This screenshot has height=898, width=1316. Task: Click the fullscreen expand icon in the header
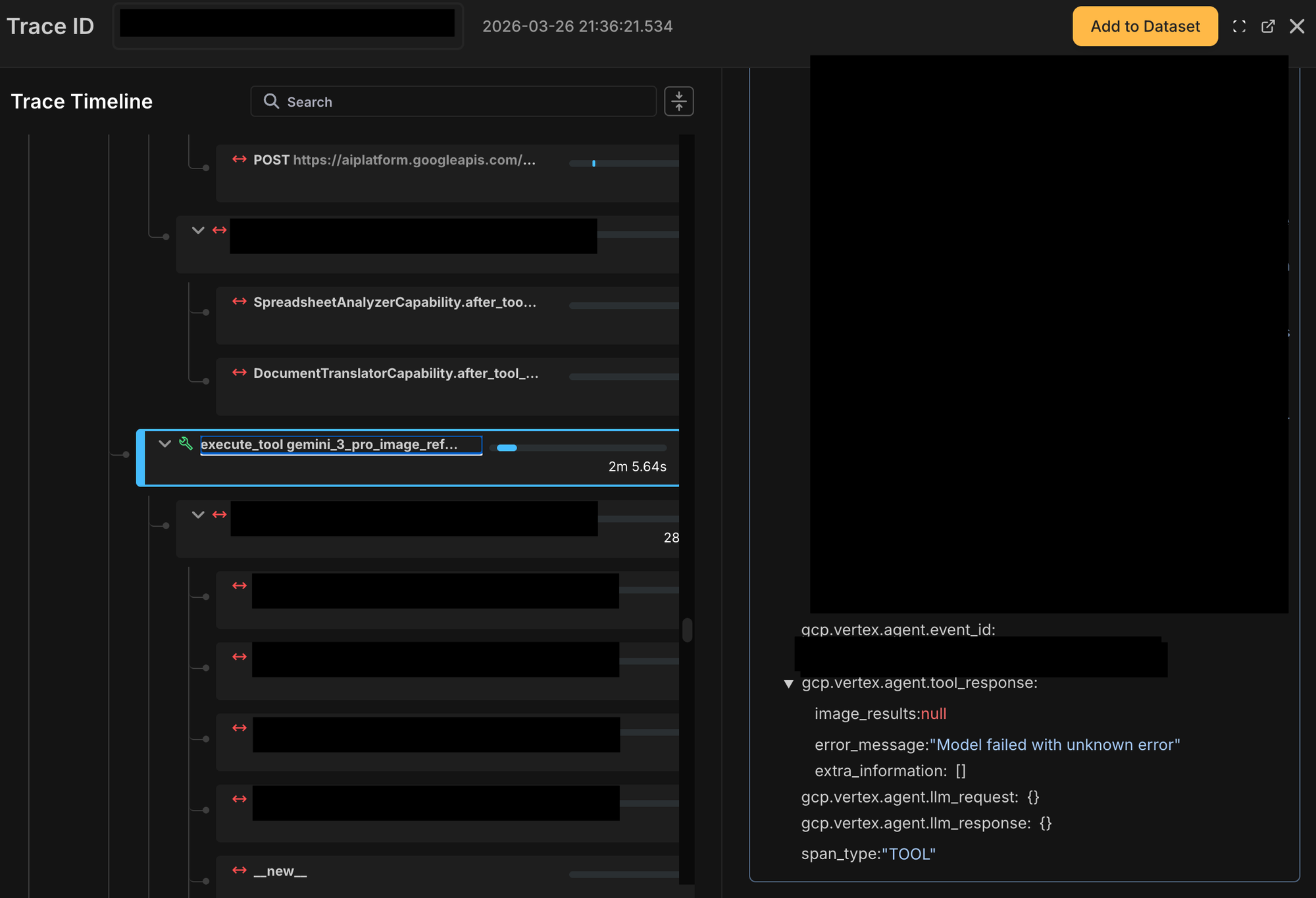click(x=1239, y=26)
